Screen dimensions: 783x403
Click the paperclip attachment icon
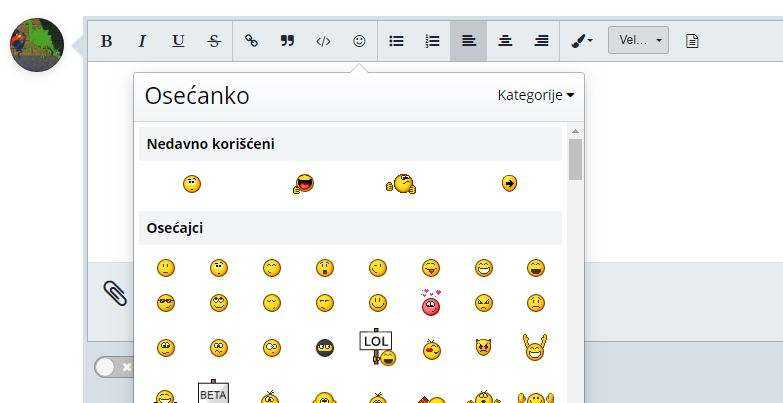pyautogui.click(x=115, y=293)
